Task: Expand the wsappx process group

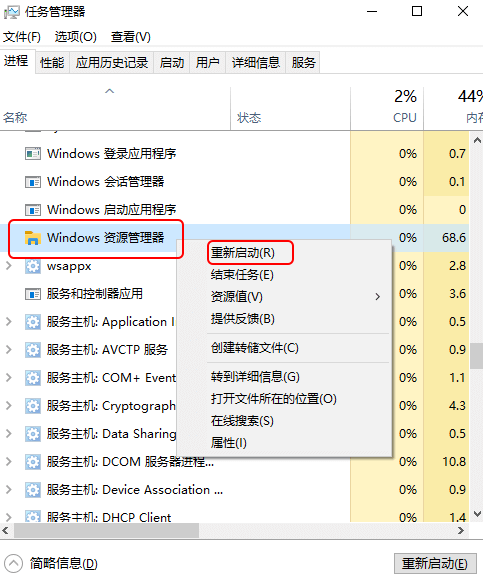Action: click(9, 266)
